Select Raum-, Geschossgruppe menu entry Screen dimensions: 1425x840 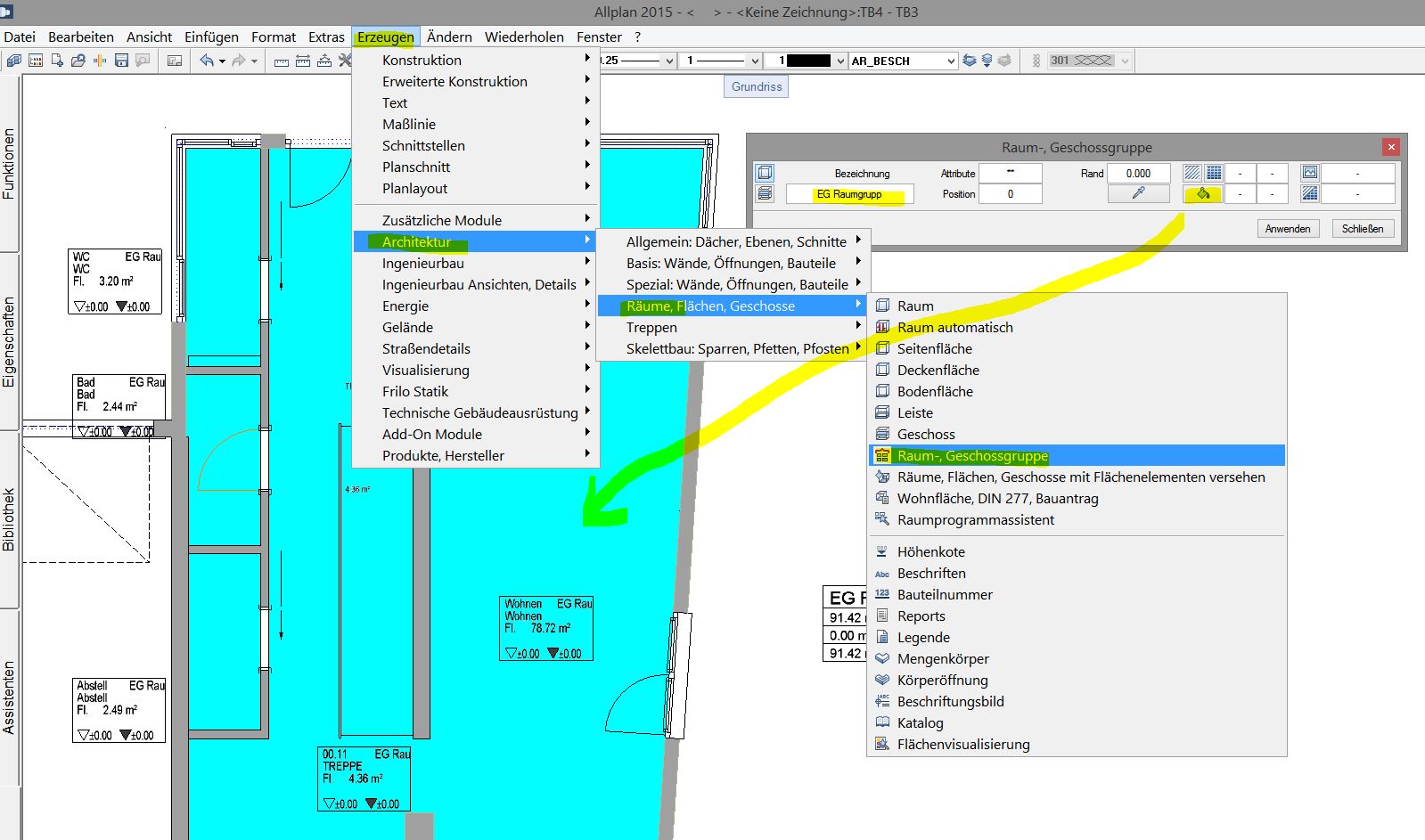(972, 455)
